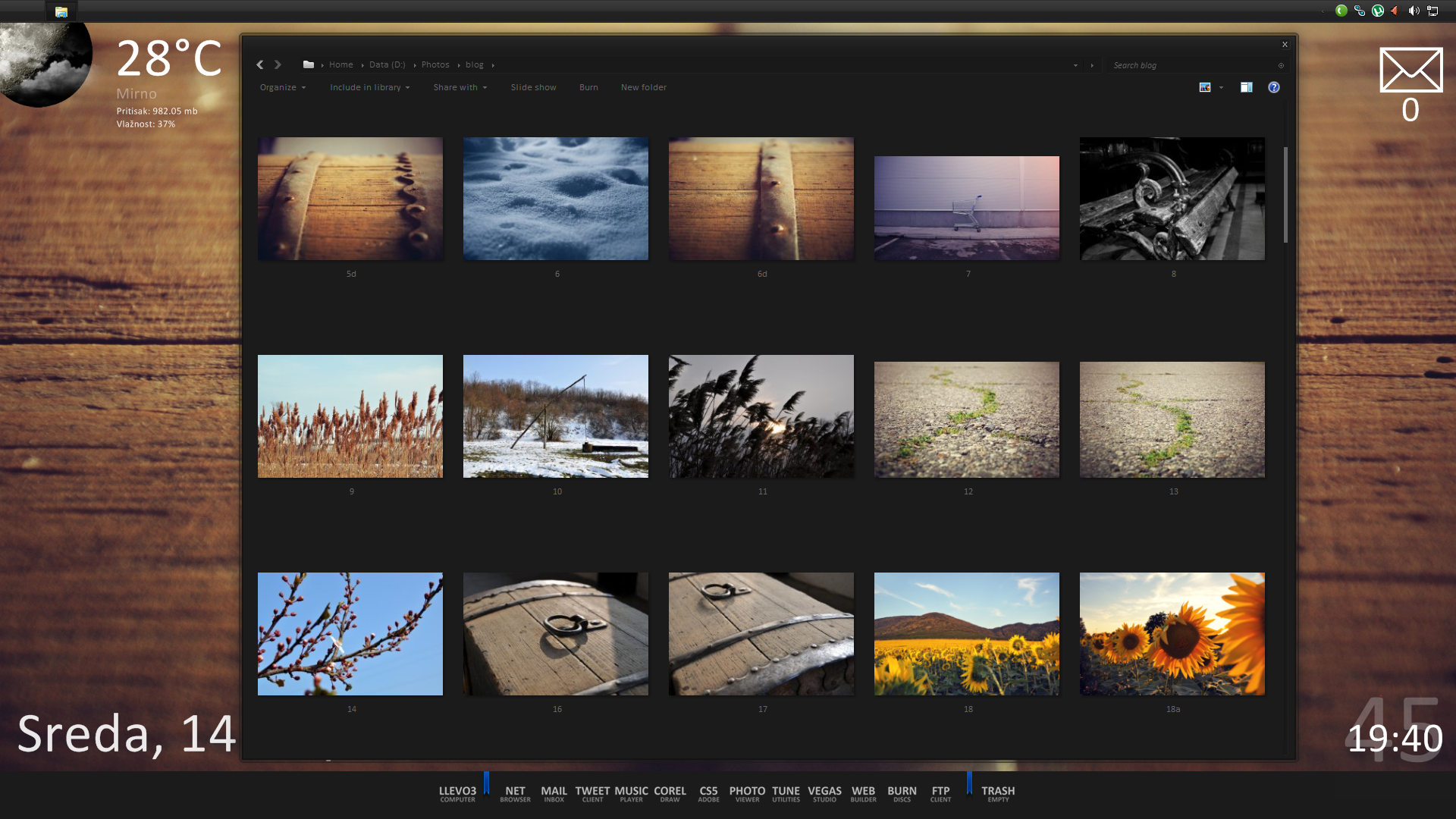Launch WEB Builder from dock

pyautogui.click(x=863, y=793)
